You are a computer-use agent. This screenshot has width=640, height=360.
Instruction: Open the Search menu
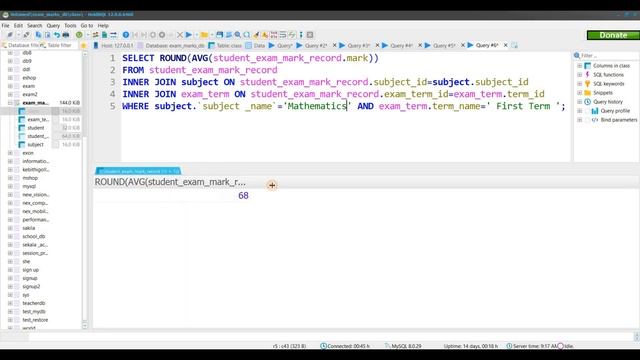pyautogui.click(x=34, y=25)
